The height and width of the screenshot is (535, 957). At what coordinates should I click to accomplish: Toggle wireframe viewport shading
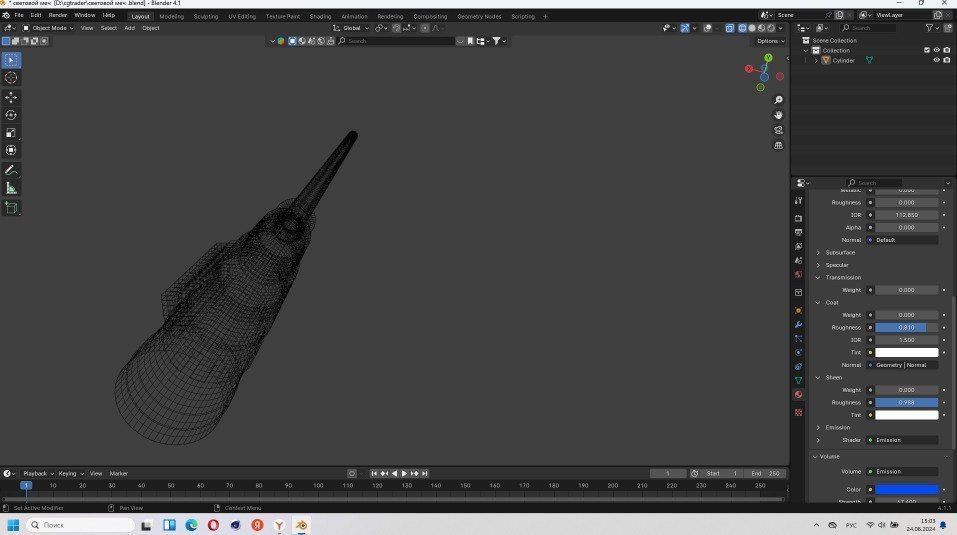point(742,28)
